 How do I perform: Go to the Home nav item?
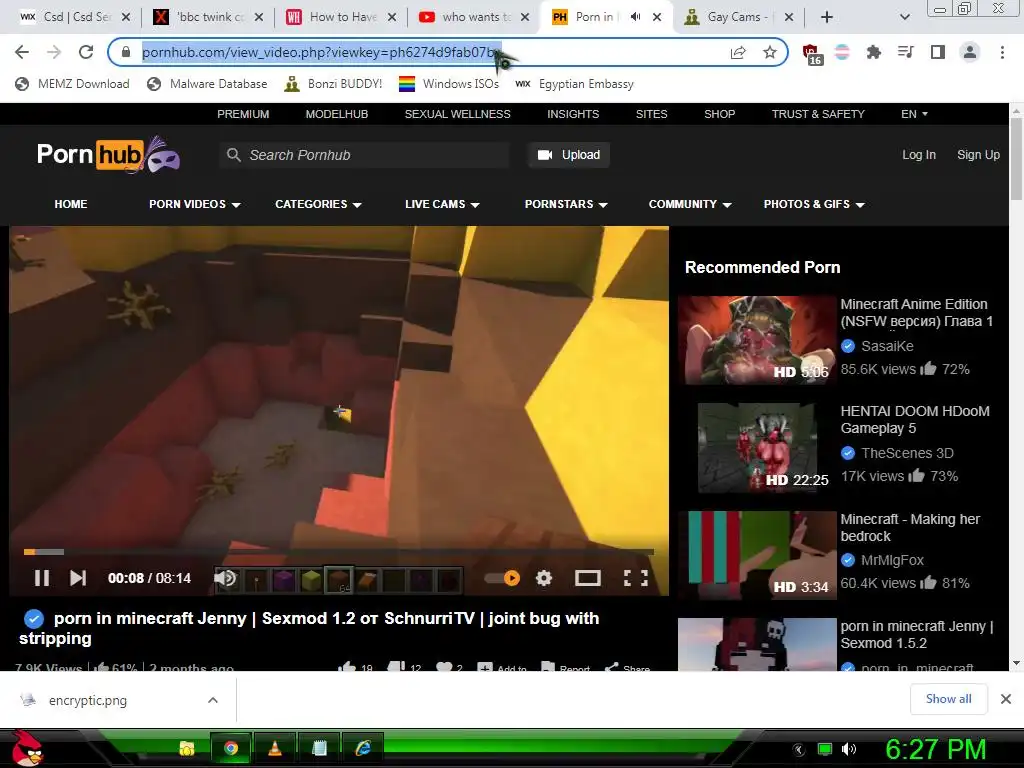(71, 204)
